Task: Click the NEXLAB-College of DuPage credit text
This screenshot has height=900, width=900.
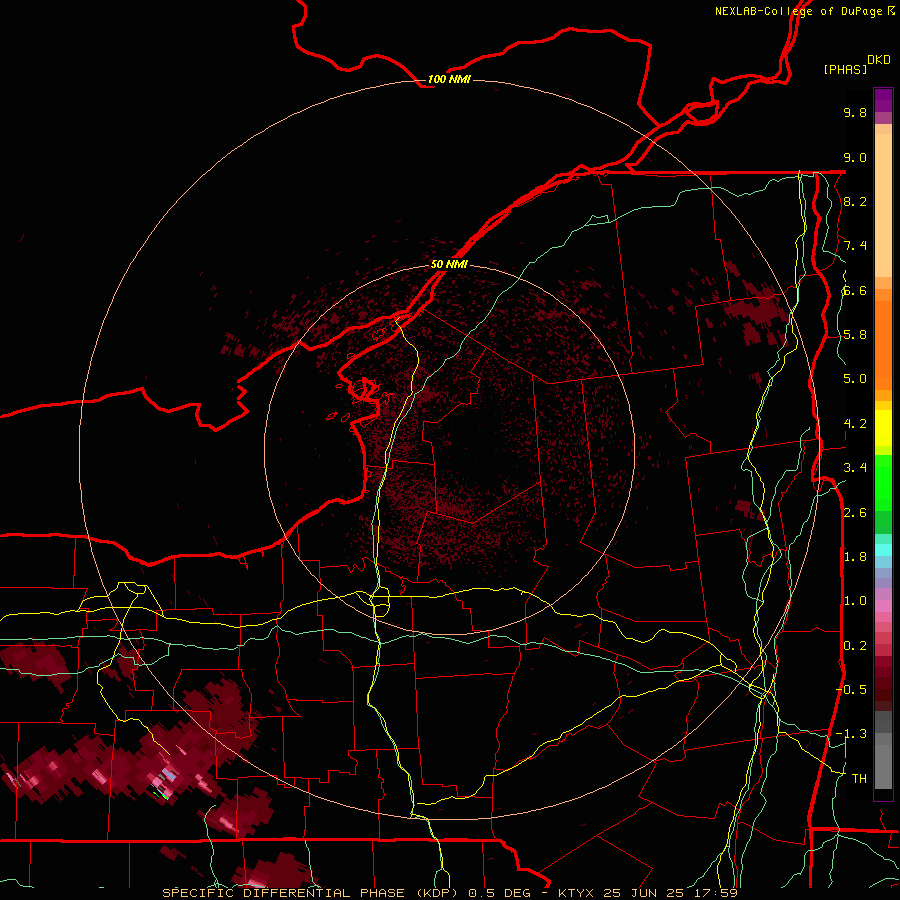Action: pos(805,11)
